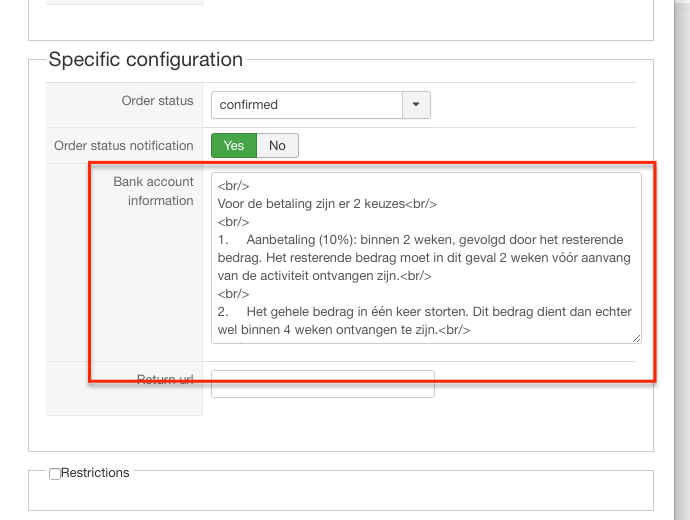
Task: Click the 'Bank account information' label
Action: pyautogui.click(x=153, y=191)
